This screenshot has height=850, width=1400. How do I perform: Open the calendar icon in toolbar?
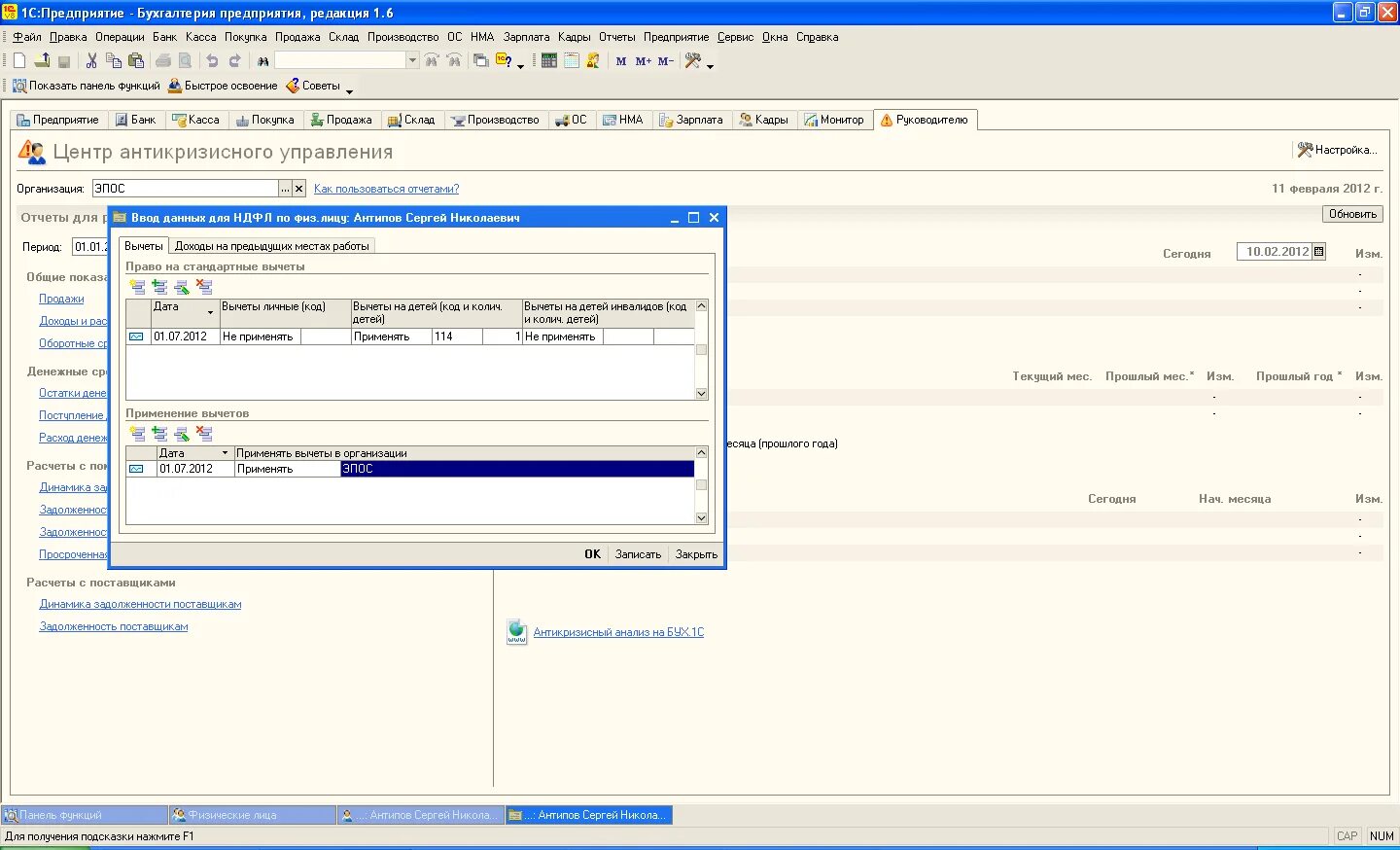(572, 60)
